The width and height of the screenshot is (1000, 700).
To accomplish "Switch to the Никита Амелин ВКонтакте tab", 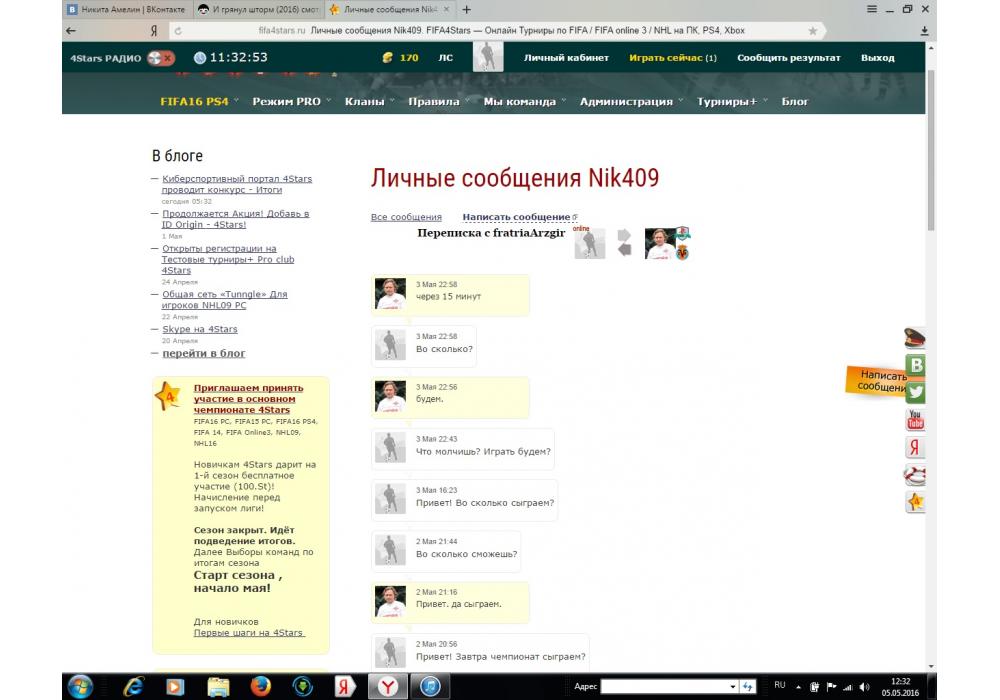I will click(x=123, y=9).
